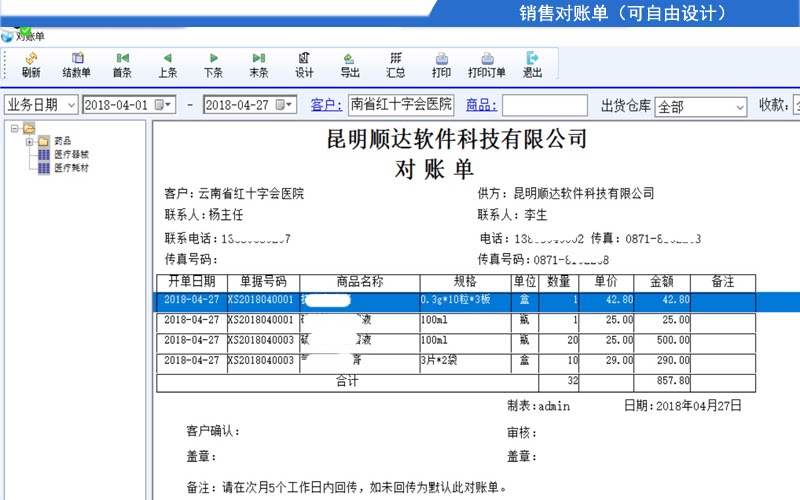Click the report title 对 账 单
The width and height of the screenshot is (800, 500).
click(434, 170)
